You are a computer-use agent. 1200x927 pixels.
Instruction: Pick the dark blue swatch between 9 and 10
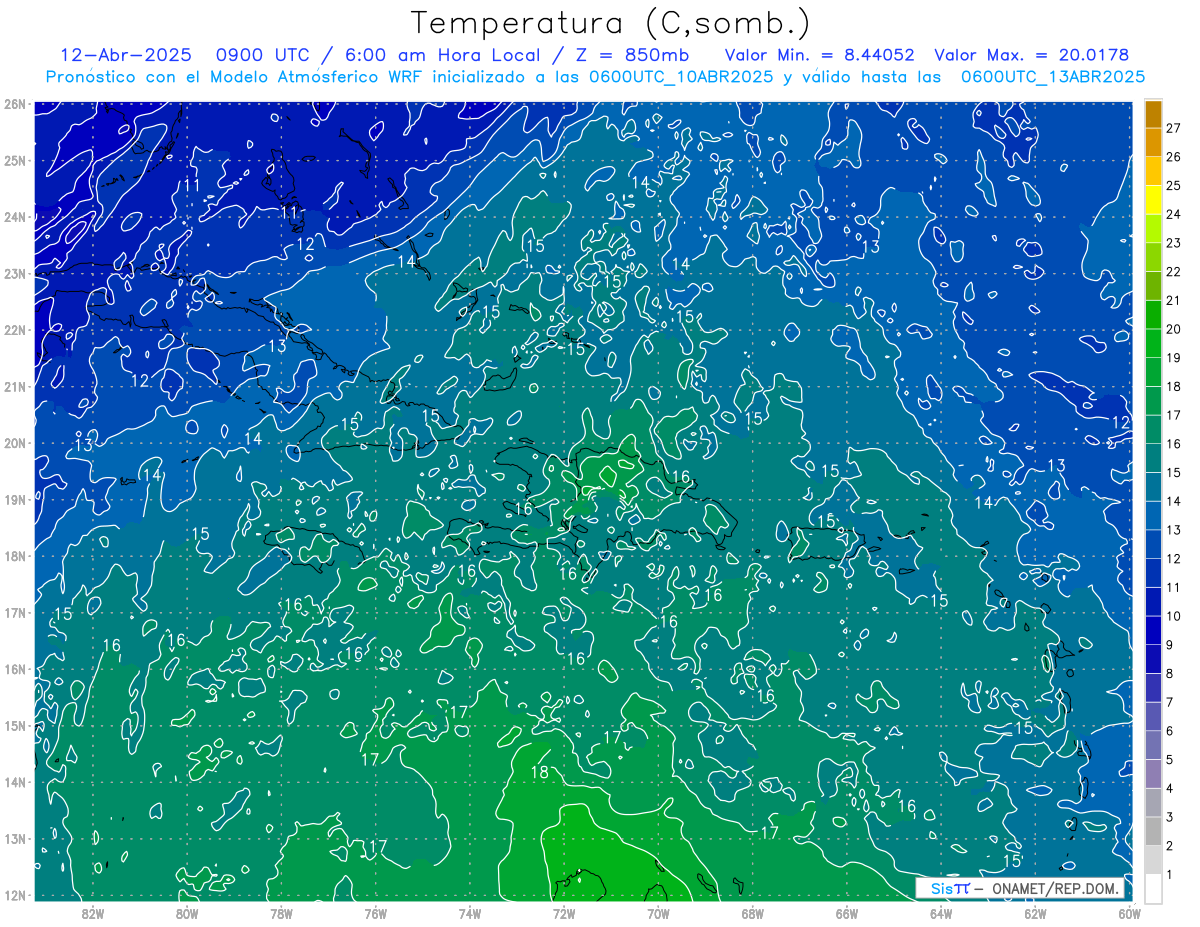1153,630
